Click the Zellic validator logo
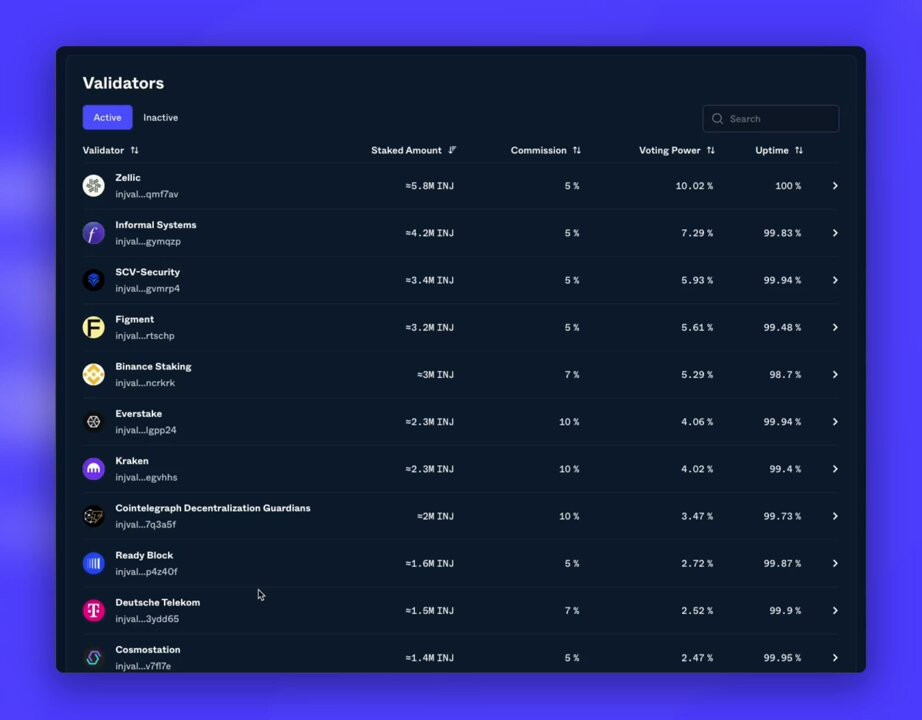Image resolution: width=922 pixels, height=720 pixels. tap(93, 186)
